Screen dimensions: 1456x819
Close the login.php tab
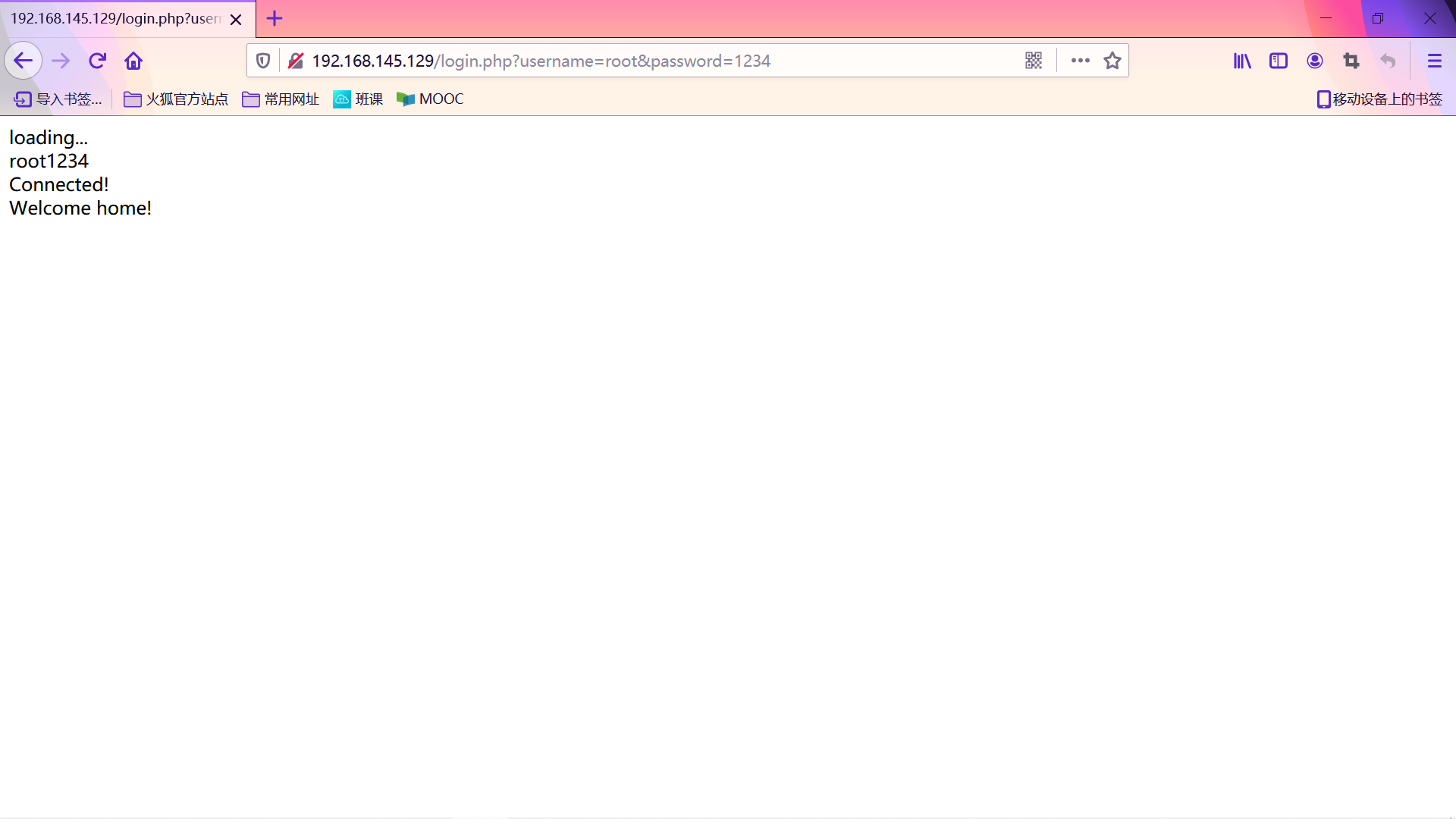tap(236, 19)
